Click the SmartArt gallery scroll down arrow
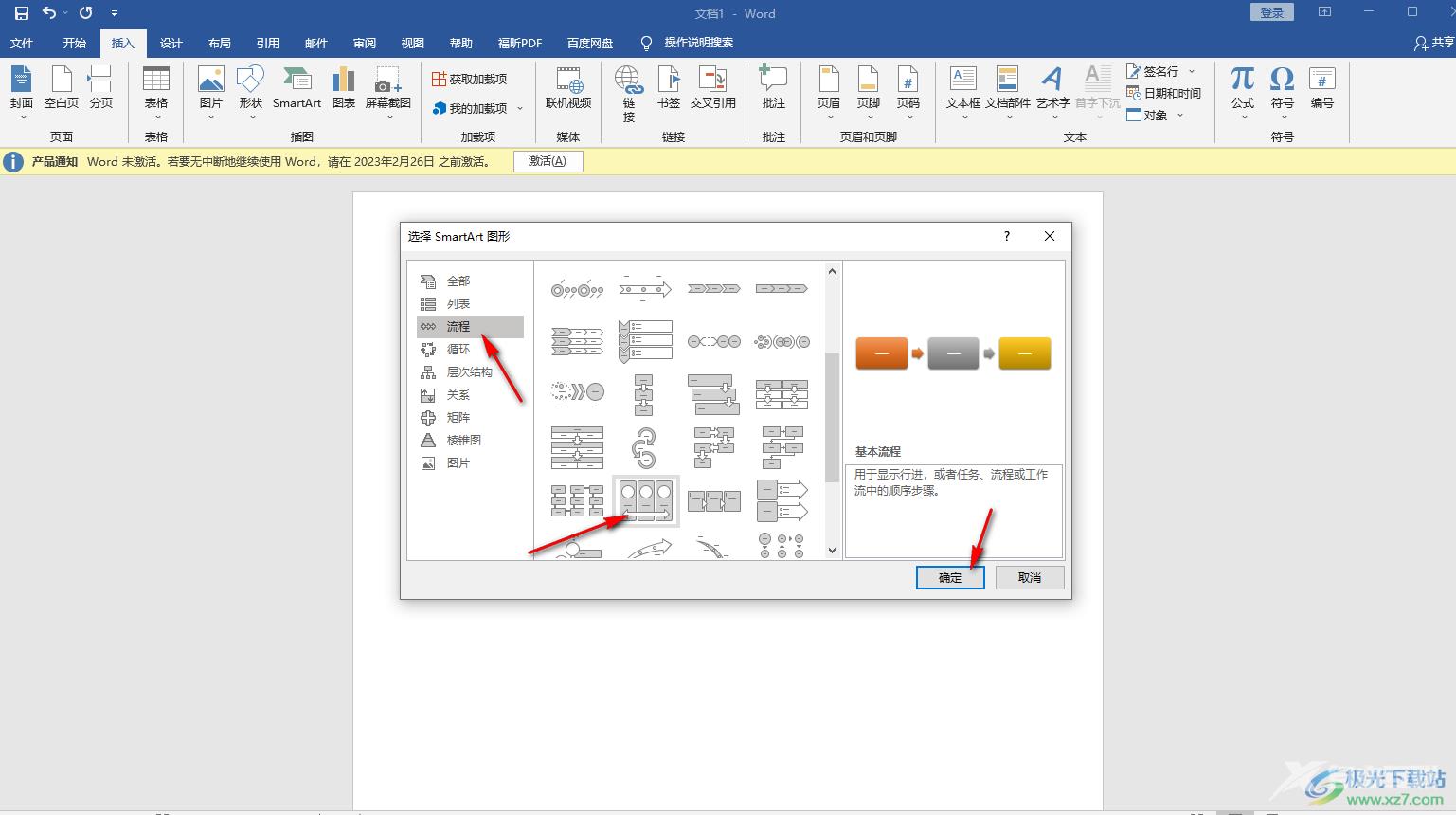This screenshot has height=815, width=1456. click(832, 550)
